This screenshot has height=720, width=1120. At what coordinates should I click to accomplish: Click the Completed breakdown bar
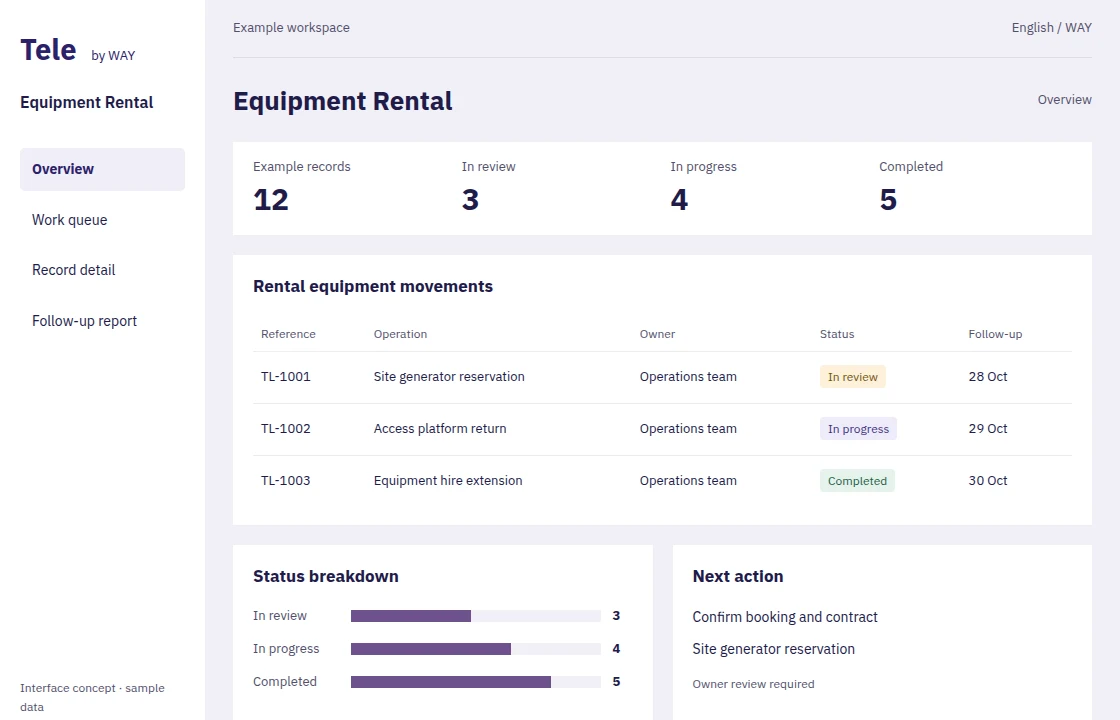[x=476, y=682]
